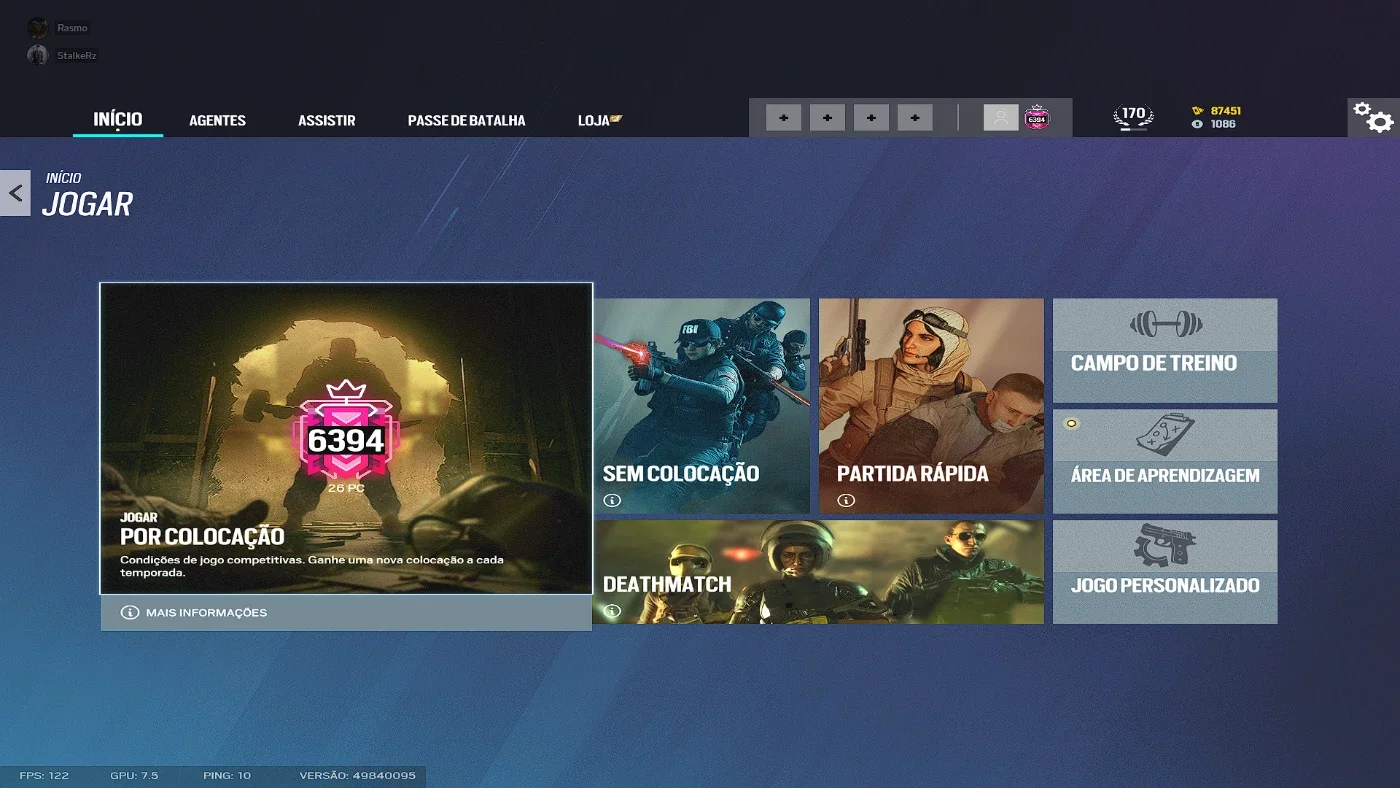Click StalkeRz's friend avatar

[x=38, y=55]
